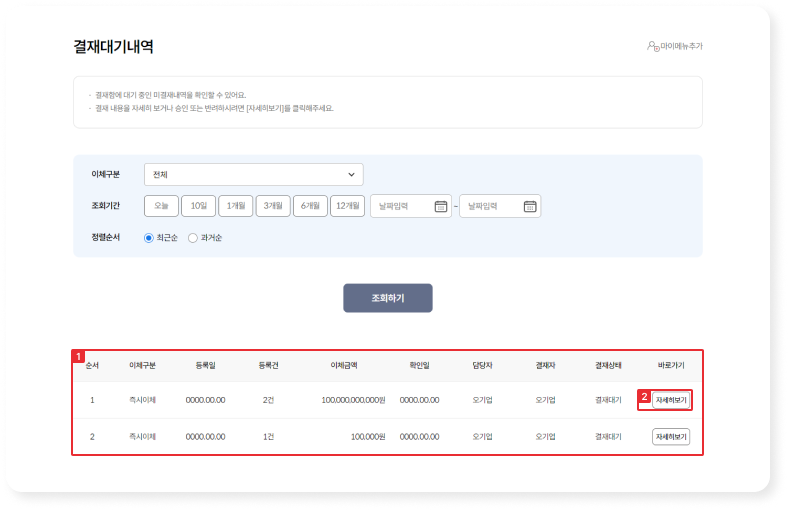Click the 조회하기 search button
This screenshot has height=510, width=788.
click(x=387, y=298)
